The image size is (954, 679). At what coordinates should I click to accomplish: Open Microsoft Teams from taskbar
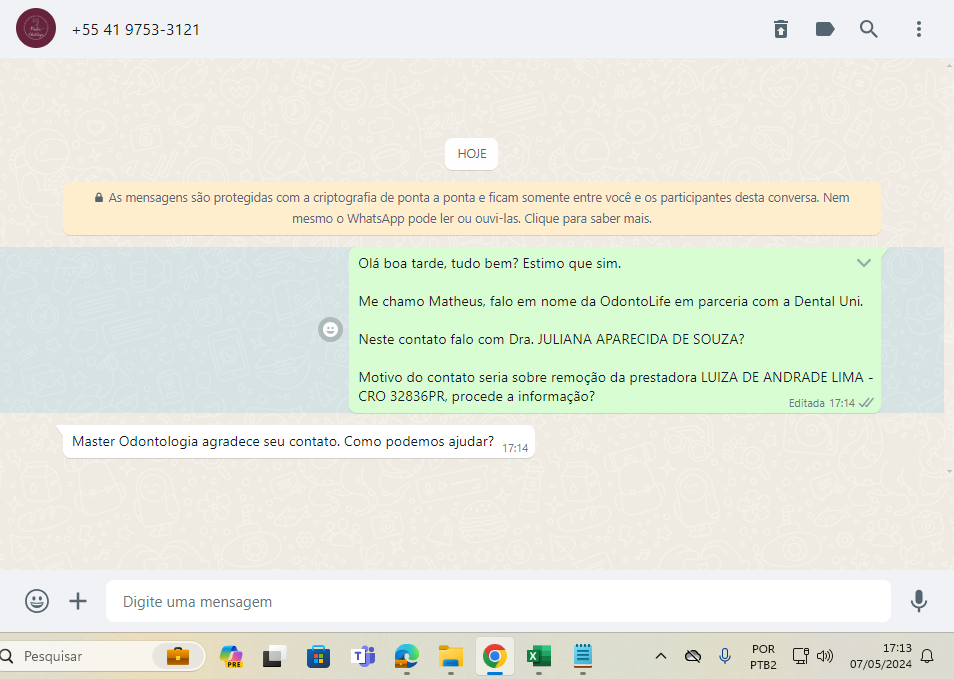[363, 656]
